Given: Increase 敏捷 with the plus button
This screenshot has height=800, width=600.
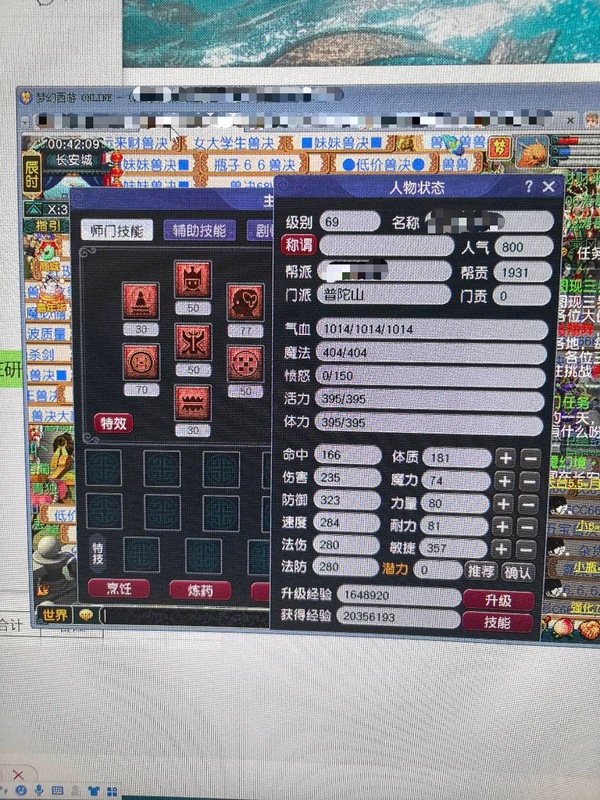Looking at the screenshot, I should pos(501,548).
